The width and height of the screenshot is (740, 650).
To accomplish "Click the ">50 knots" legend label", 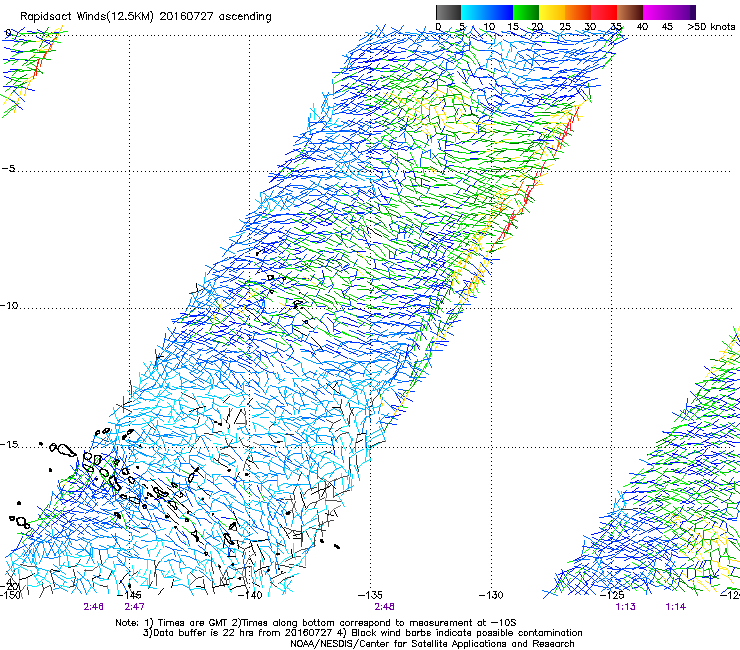I will 711,27.
